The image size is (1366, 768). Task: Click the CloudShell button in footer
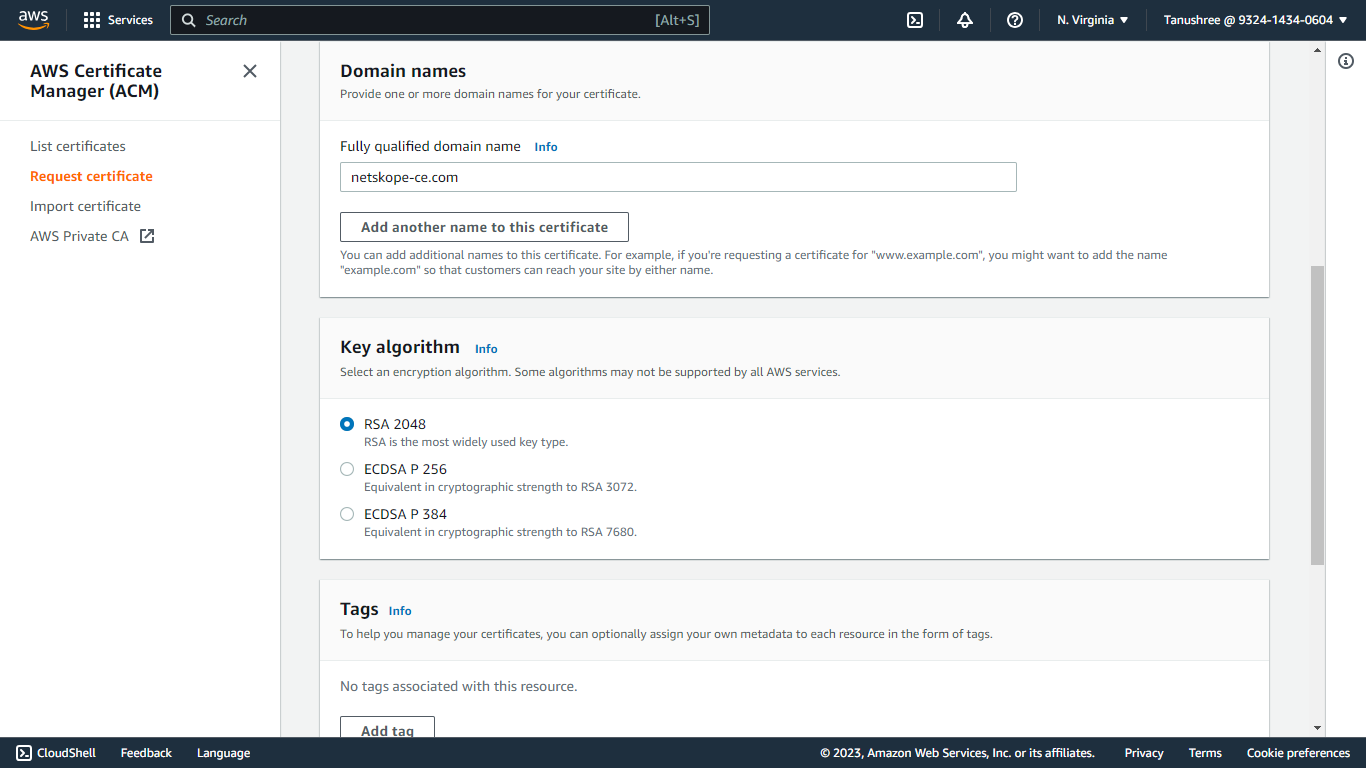click(x=56, y=753)
